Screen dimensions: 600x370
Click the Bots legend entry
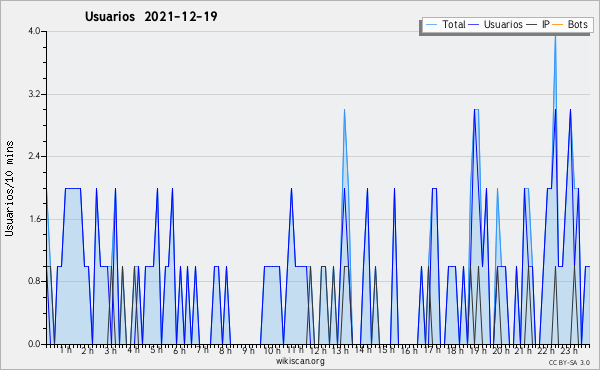570,24
